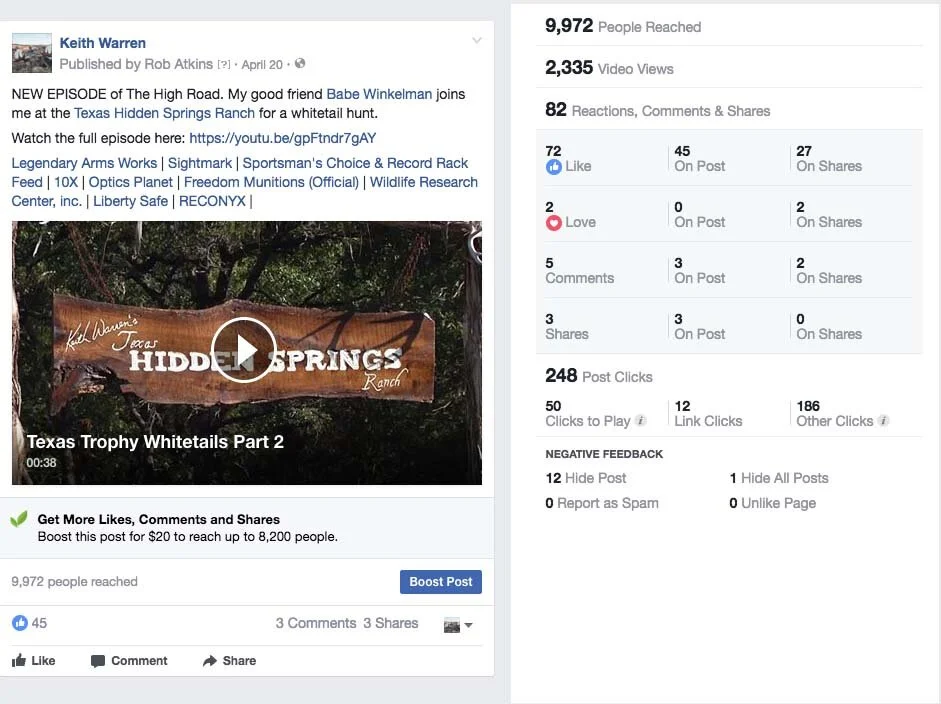
Task: Open Texas Hidden Springs Ranch link
Action: tap(164, 113)
